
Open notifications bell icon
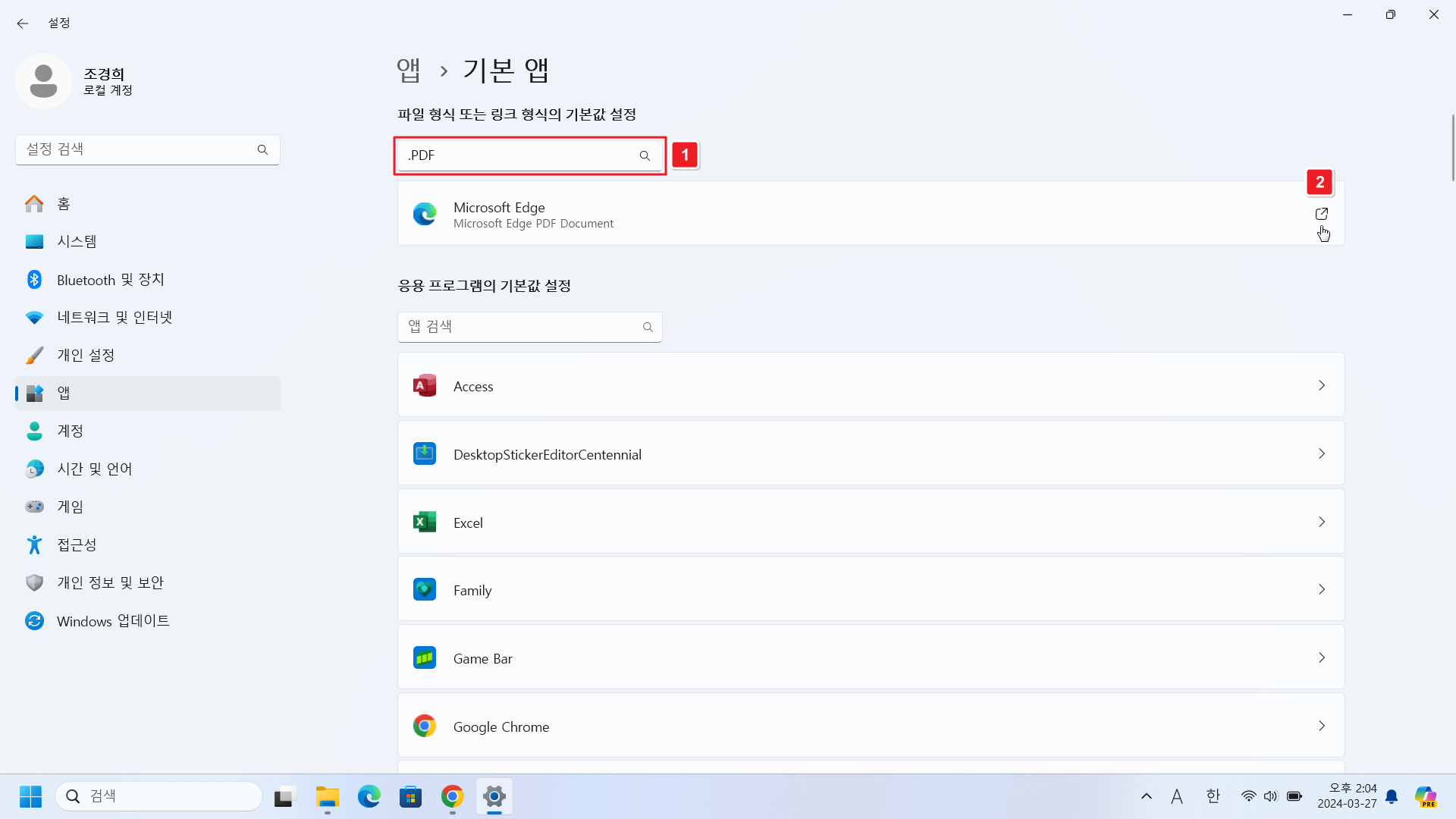click(1392, 796)
